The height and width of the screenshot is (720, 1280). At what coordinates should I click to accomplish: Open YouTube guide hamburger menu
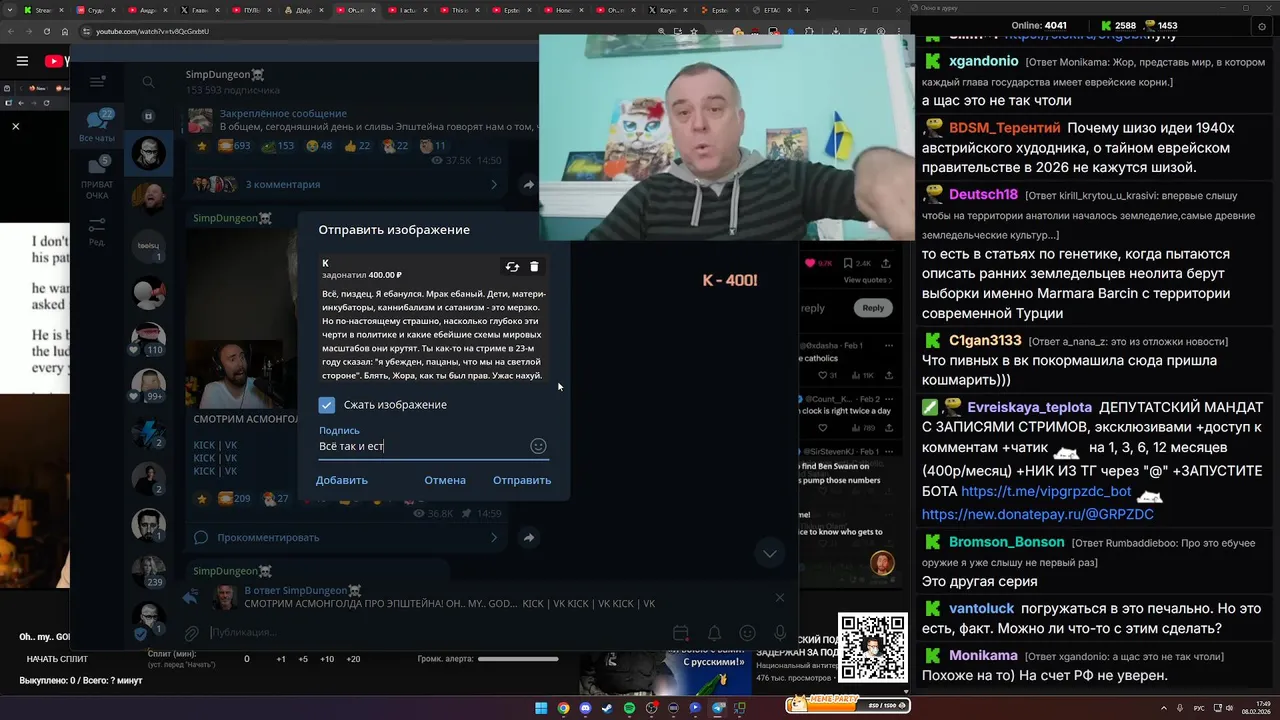22,61
